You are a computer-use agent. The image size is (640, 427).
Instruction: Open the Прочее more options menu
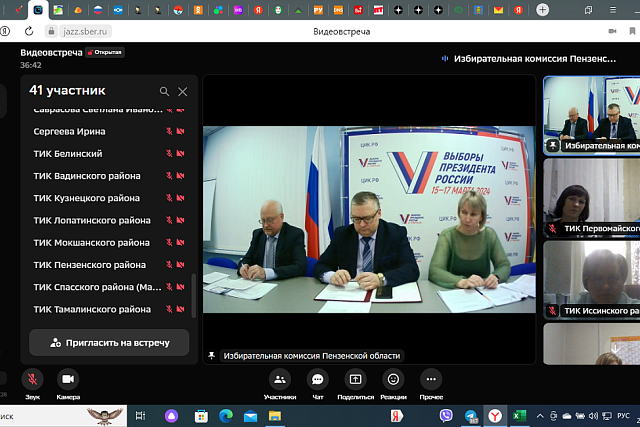click(431, 380)
